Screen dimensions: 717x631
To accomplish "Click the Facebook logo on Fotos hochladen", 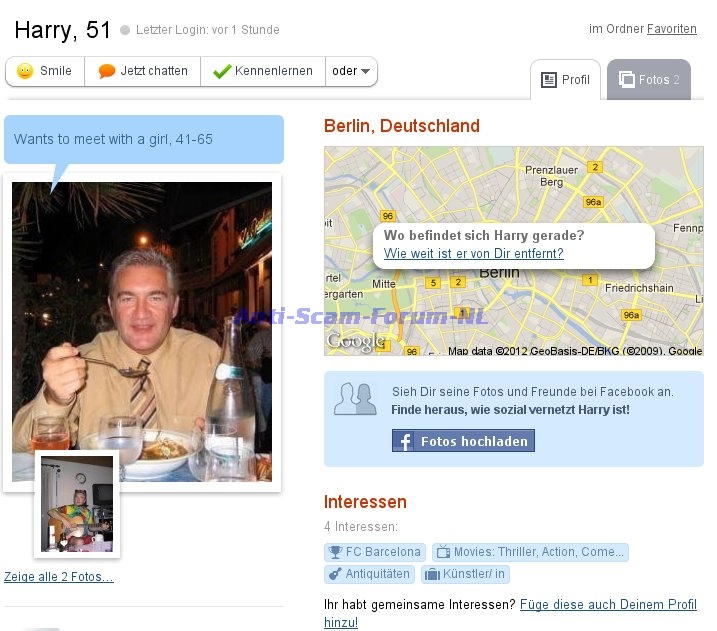I will click(x=405, y=441).
